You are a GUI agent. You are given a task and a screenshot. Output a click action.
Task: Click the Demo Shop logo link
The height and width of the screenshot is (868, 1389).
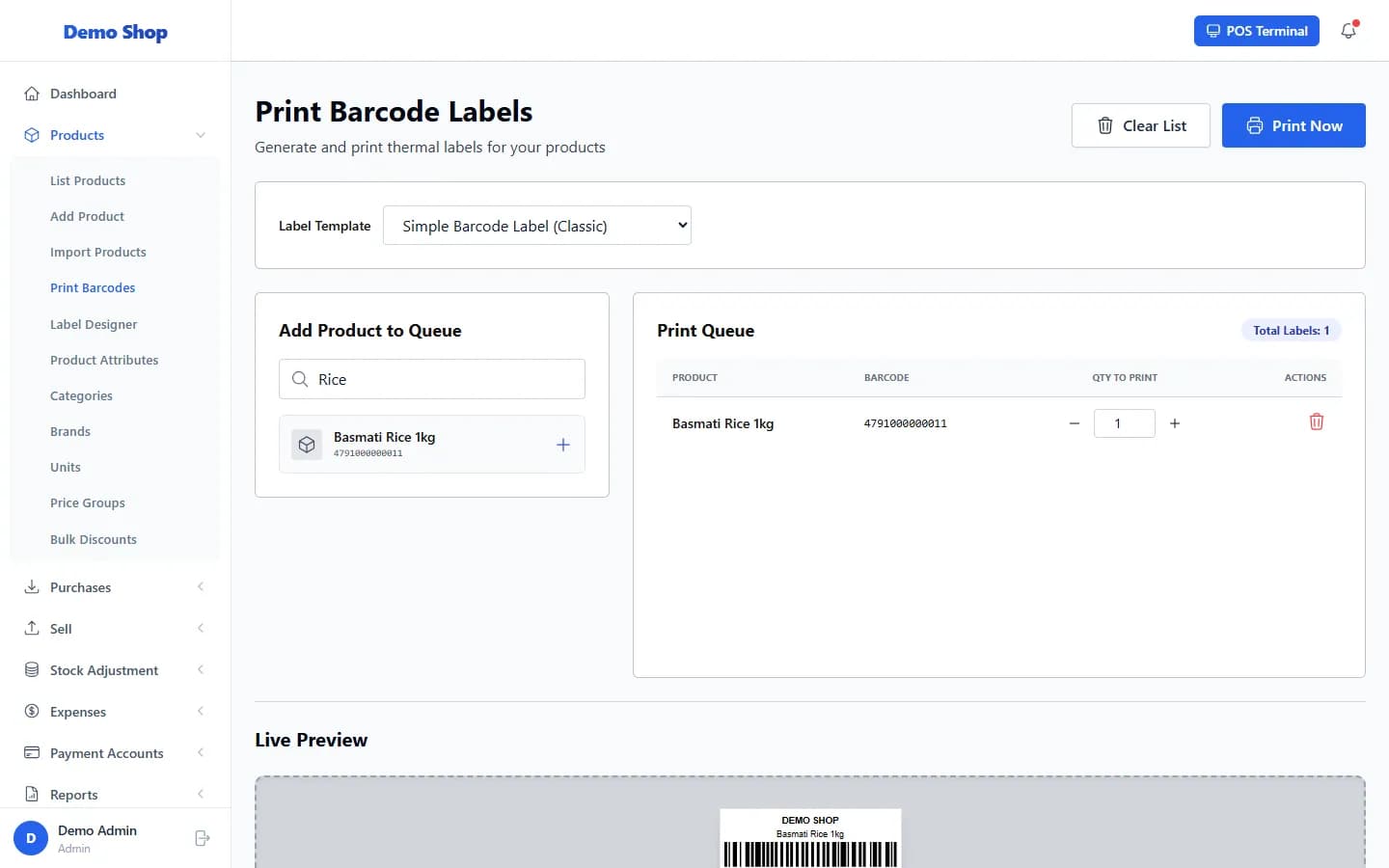click(116, 32)
